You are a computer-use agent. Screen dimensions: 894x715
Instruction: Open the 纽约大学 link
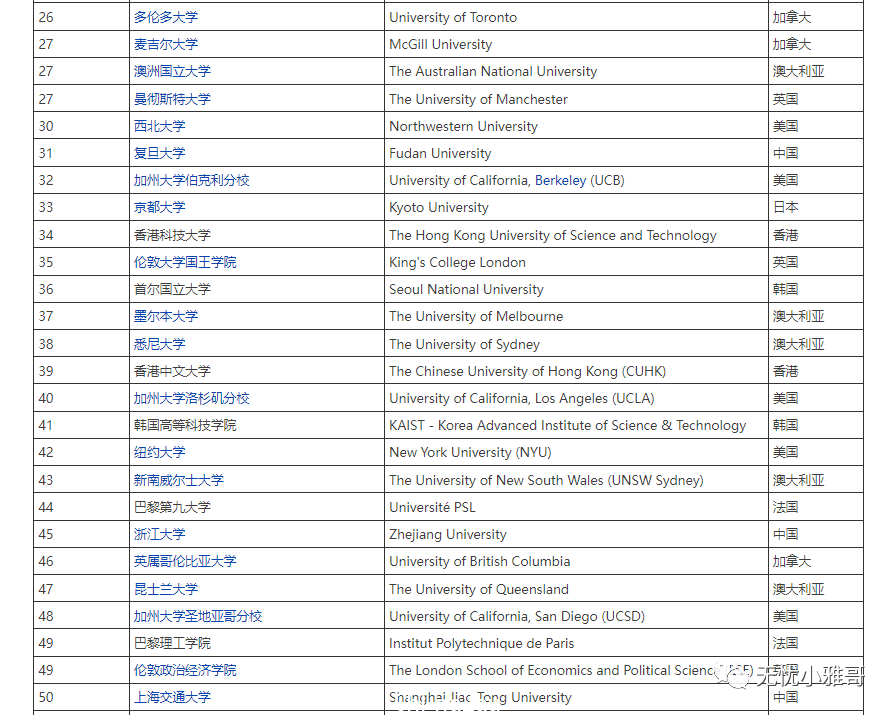click(159, 452)
